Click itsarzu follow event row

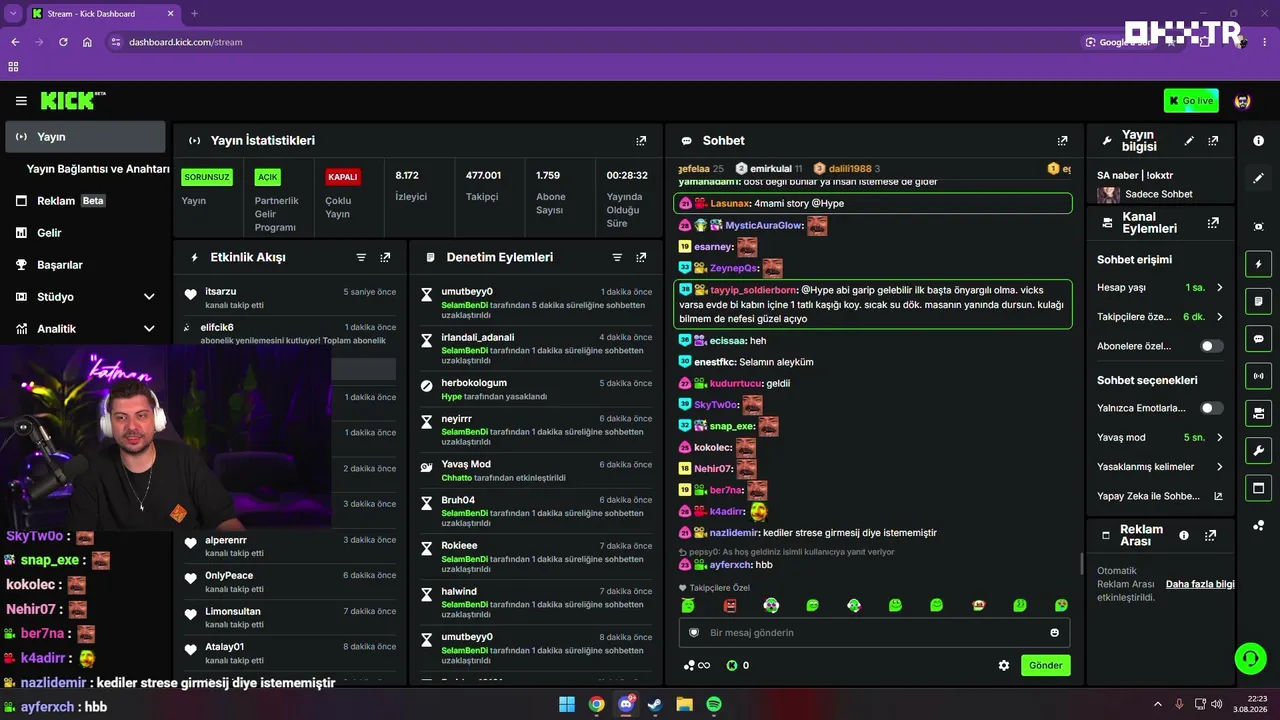point(291,298)
